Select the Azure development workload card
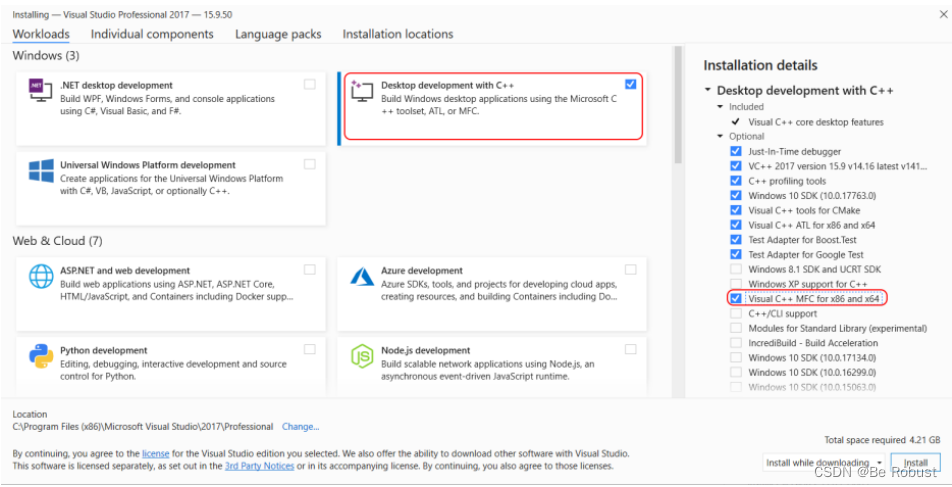952x487 pixels. [x=492, y=294]
